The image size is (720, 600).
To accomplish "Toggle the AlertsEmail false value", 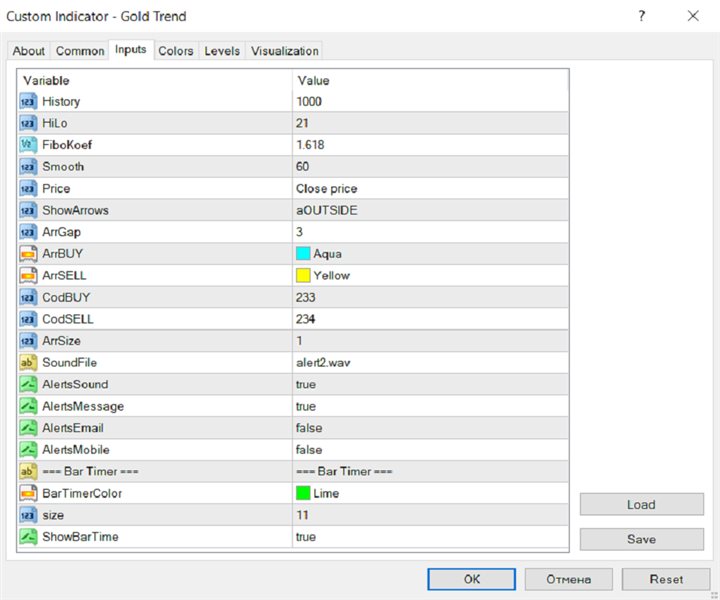I will point(430,428).
